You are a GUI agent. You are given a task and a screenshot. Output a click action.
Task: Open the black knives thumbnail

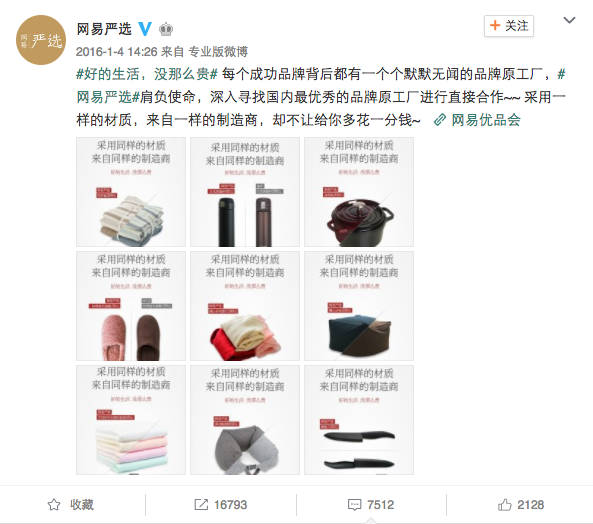pyautogui.click(x=359, y=420)
